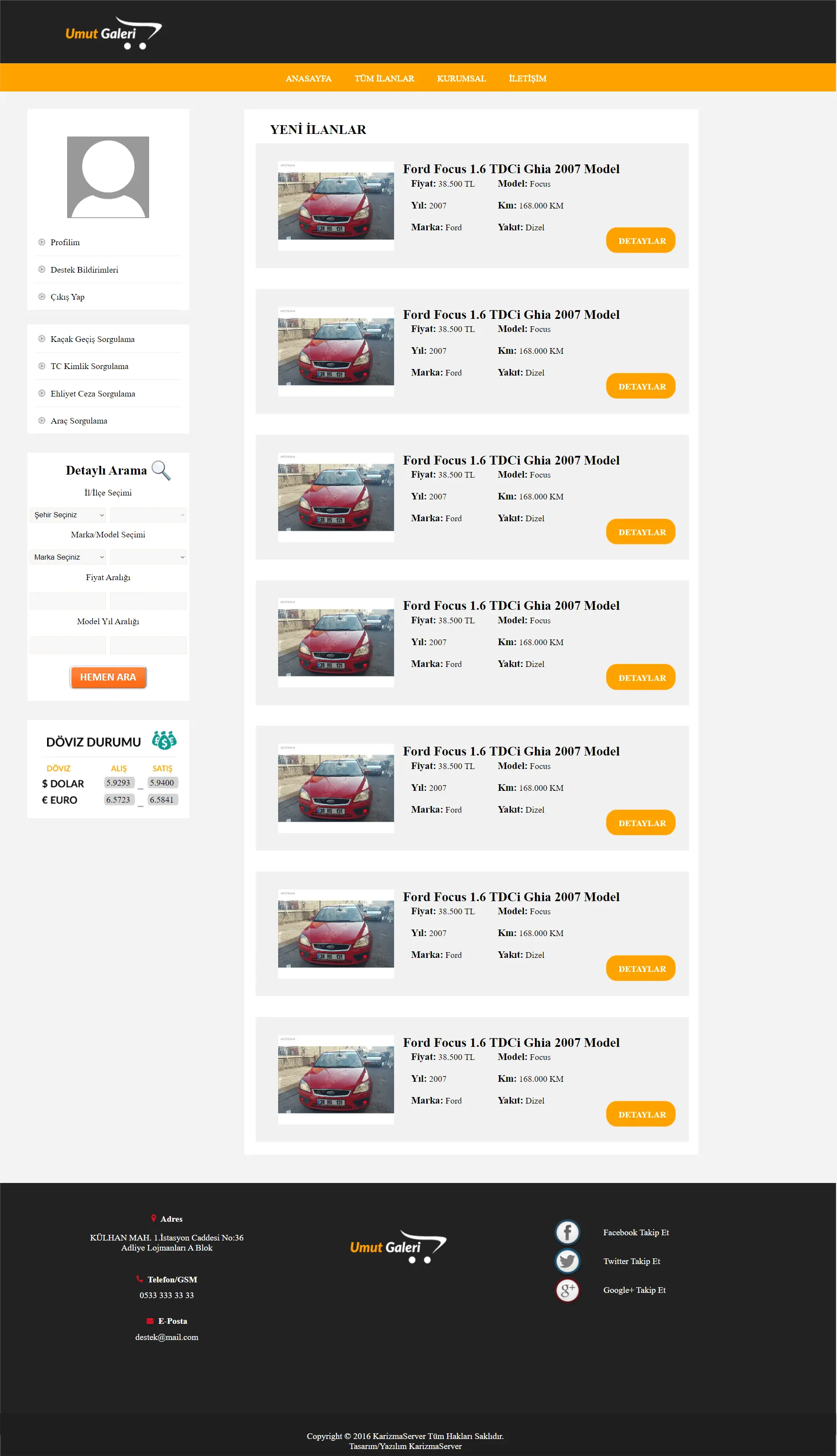Click the Umut Galeri header logo
The image size is (837, 1456).
point(113,33)
